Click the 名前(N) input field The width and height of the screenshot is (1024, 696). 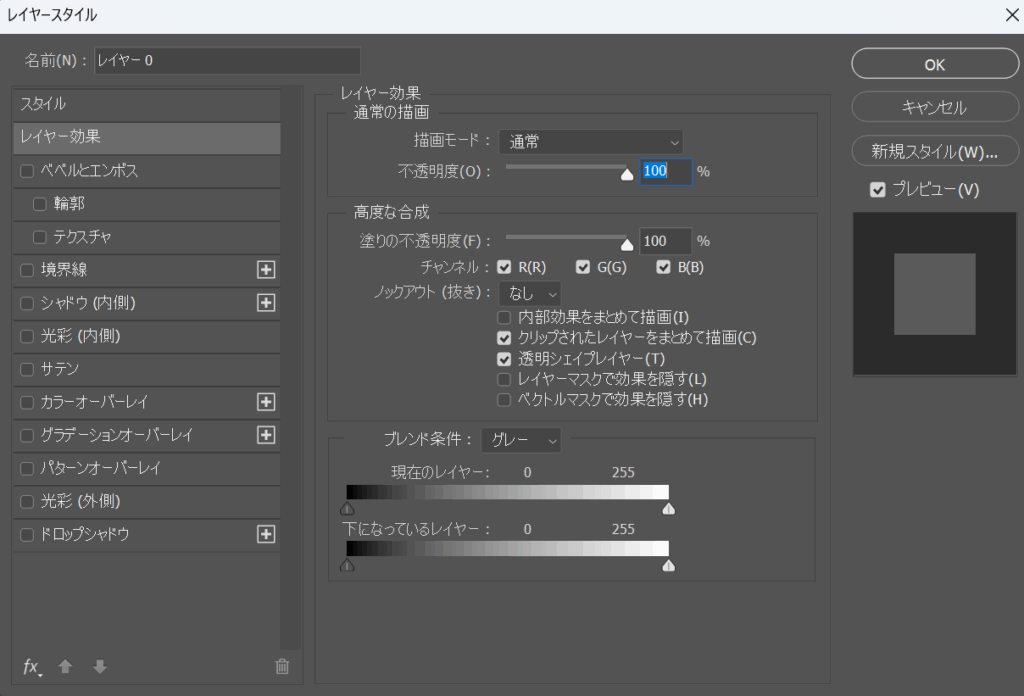coord(227,61)
